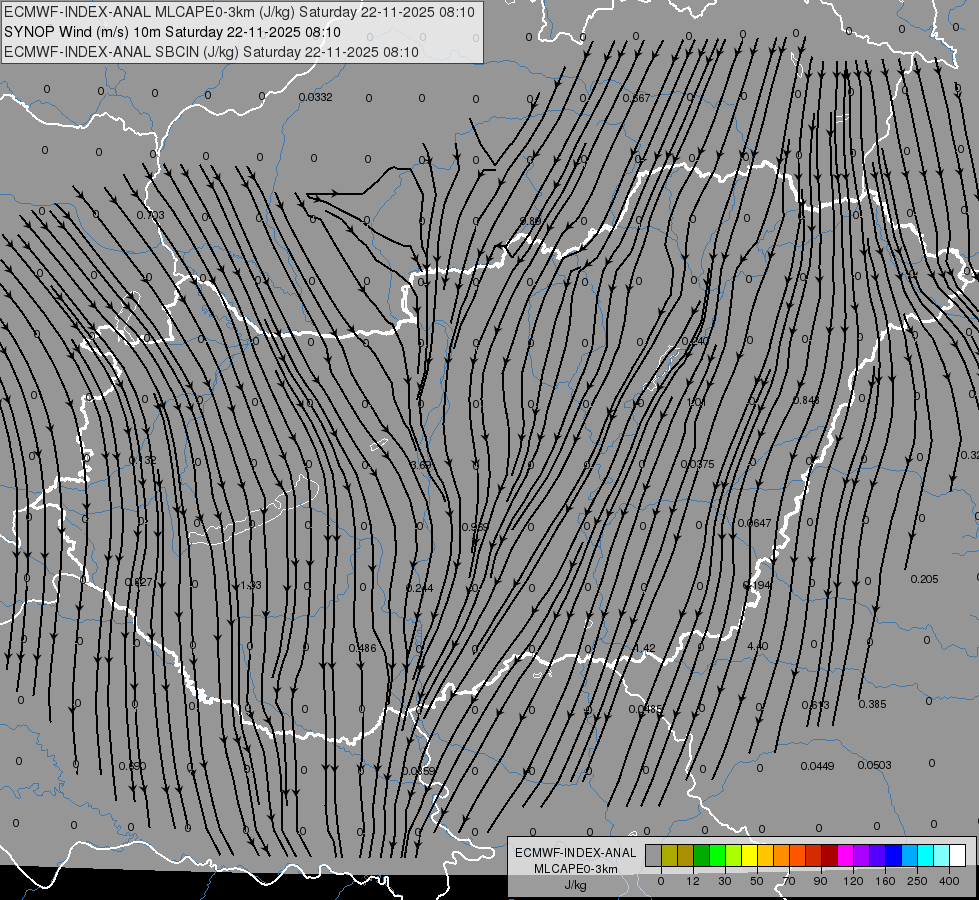
Task: Click the SYNOP Wind 10m title line
Action: pos(172,32)
